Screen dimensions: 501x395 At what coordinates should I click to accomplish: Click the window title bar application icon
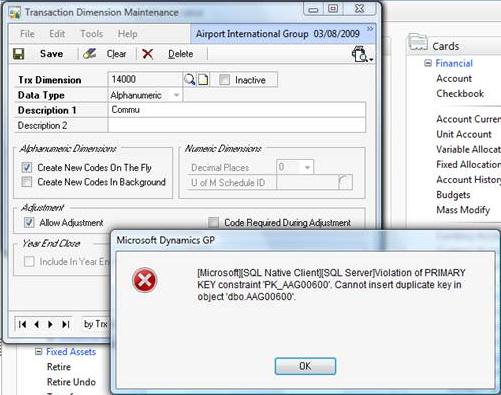(15, 13)
